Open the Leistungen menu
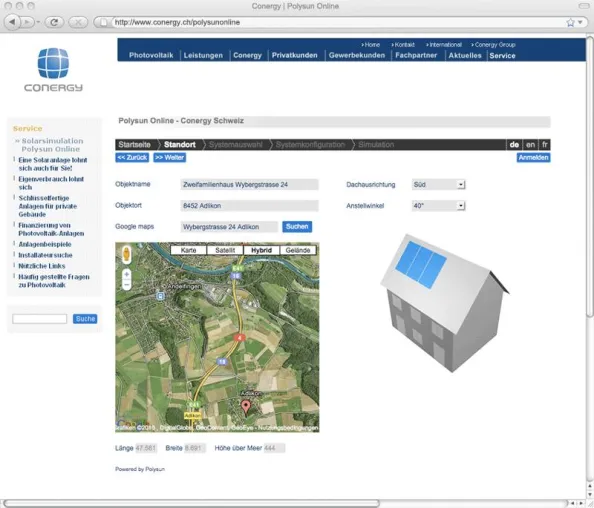The width and height of the screenshot is (594, 508). point(203,55)
